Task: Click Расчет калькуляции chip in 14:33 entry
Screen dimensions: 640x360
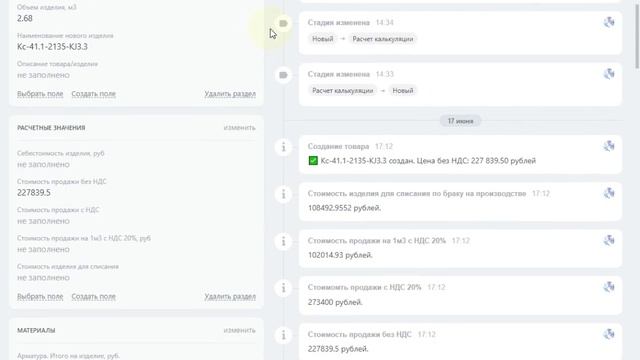Action: (342, 91)
